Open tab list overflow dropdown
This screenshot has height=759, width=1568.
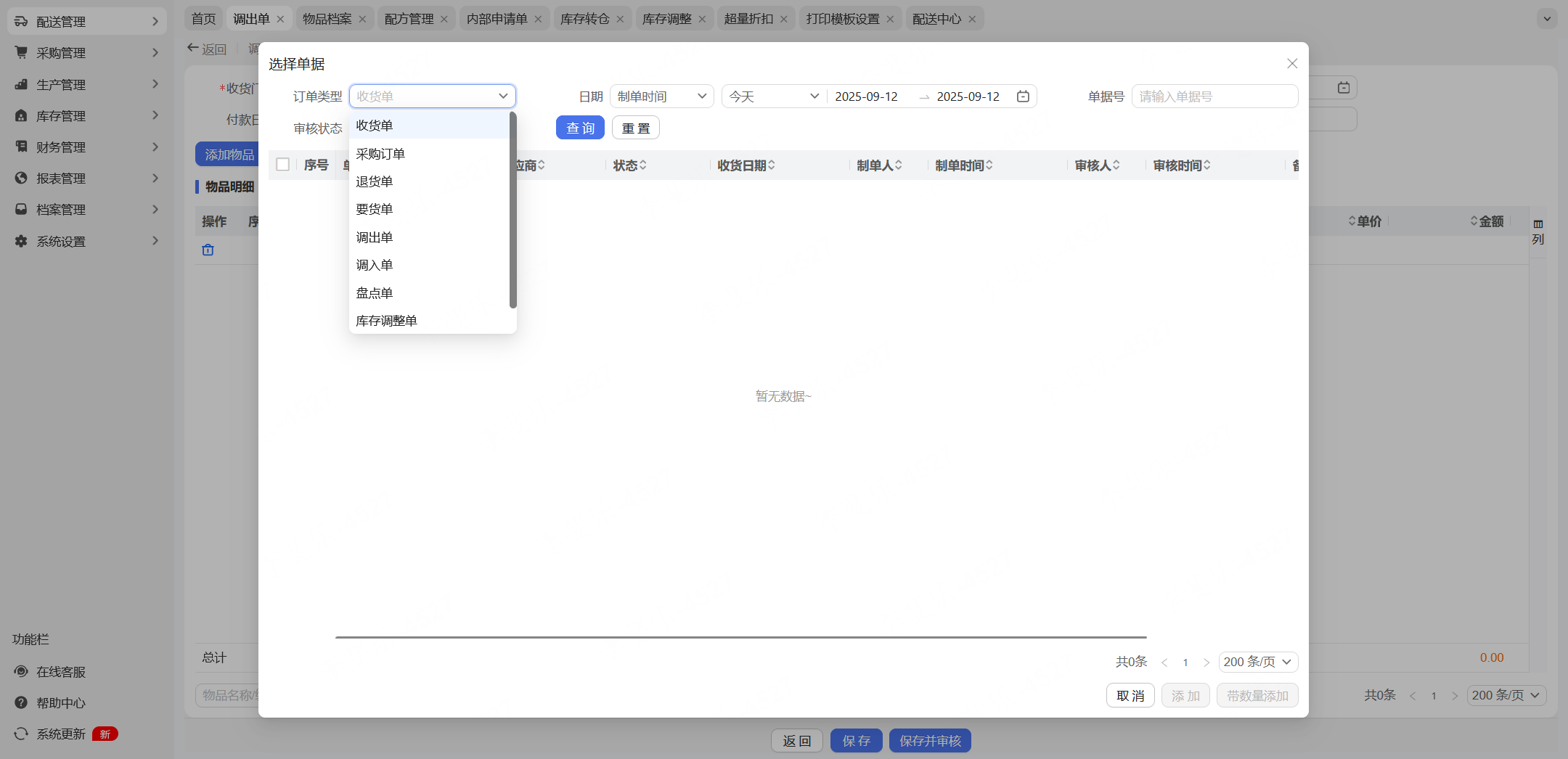(1547, 19)
